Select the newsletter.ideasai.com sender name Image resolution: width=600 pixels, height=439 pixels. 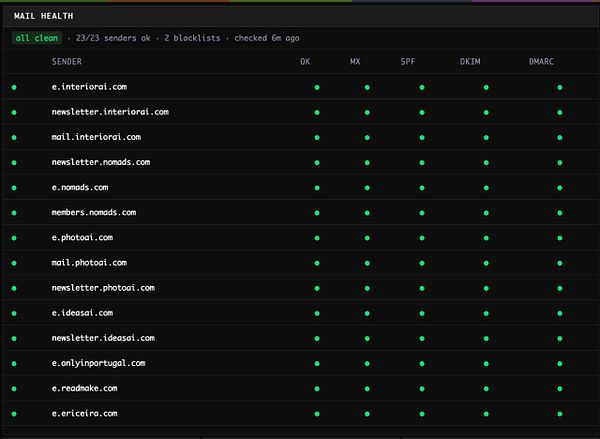pos(103,338)
